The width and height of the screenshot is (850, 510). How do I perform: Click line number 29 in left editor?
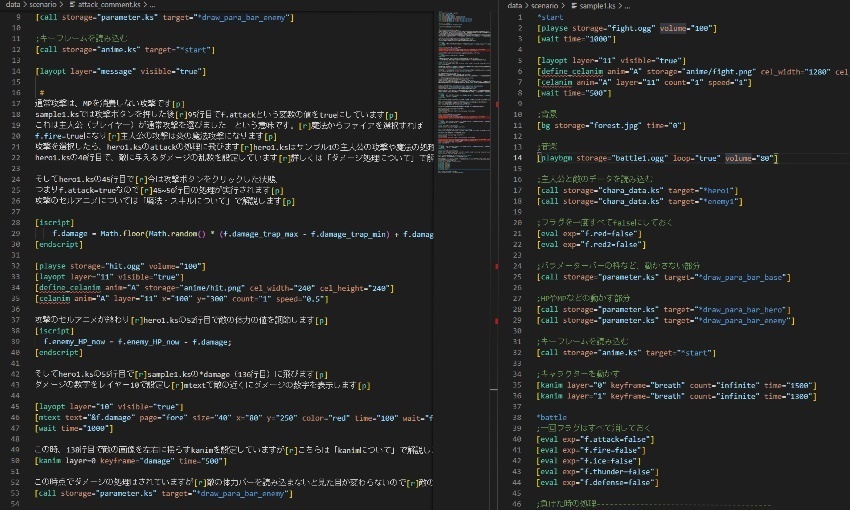tap(16, 234)
